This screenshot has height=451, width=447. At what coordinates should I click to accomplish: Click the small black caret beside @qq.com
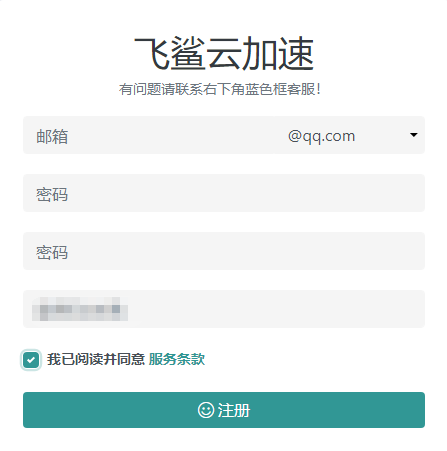click(x=413, y=135)
